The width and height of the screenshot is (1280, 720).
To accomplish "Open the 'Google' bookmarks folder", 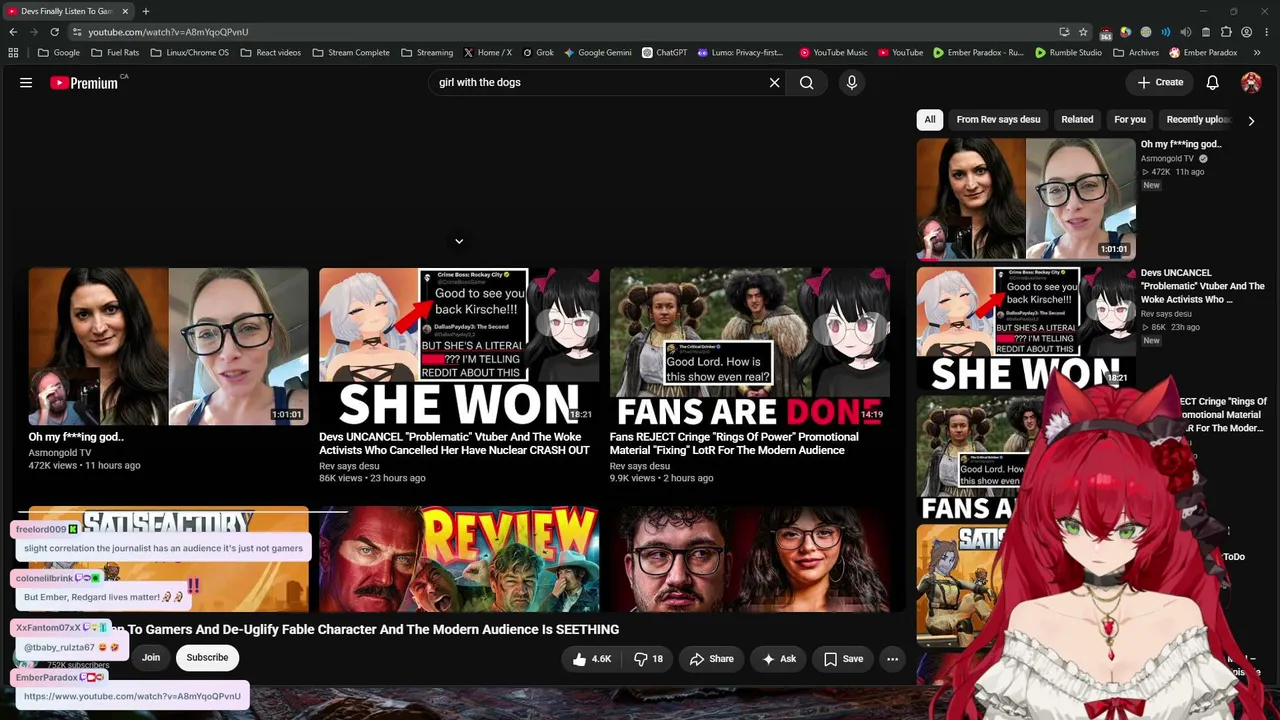I will click(x=59, y=53).
